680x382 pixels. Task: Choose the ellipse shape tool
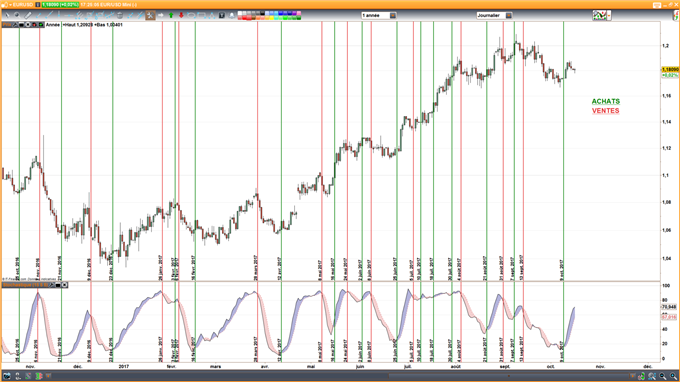click(191, 15)
